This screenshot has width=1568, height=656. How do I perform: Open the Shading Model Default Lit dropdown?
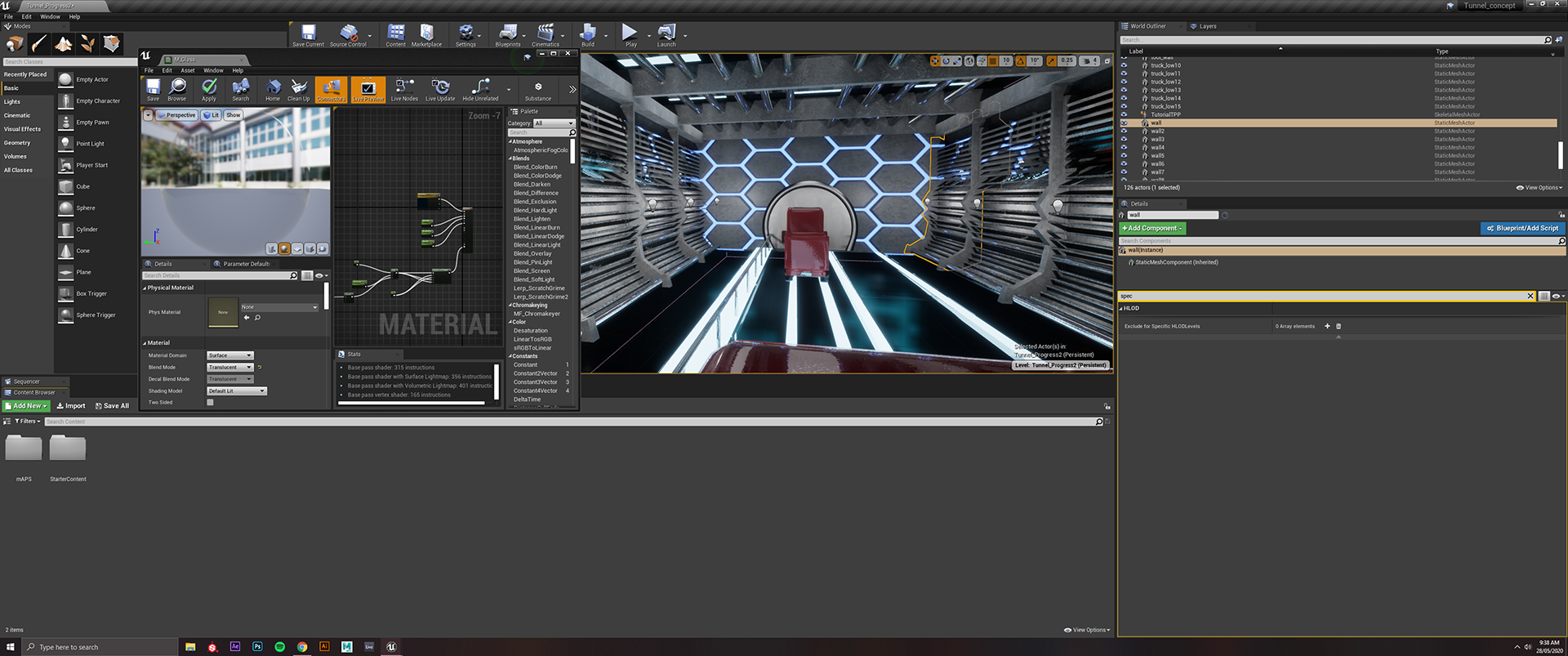tap(237, 391)
